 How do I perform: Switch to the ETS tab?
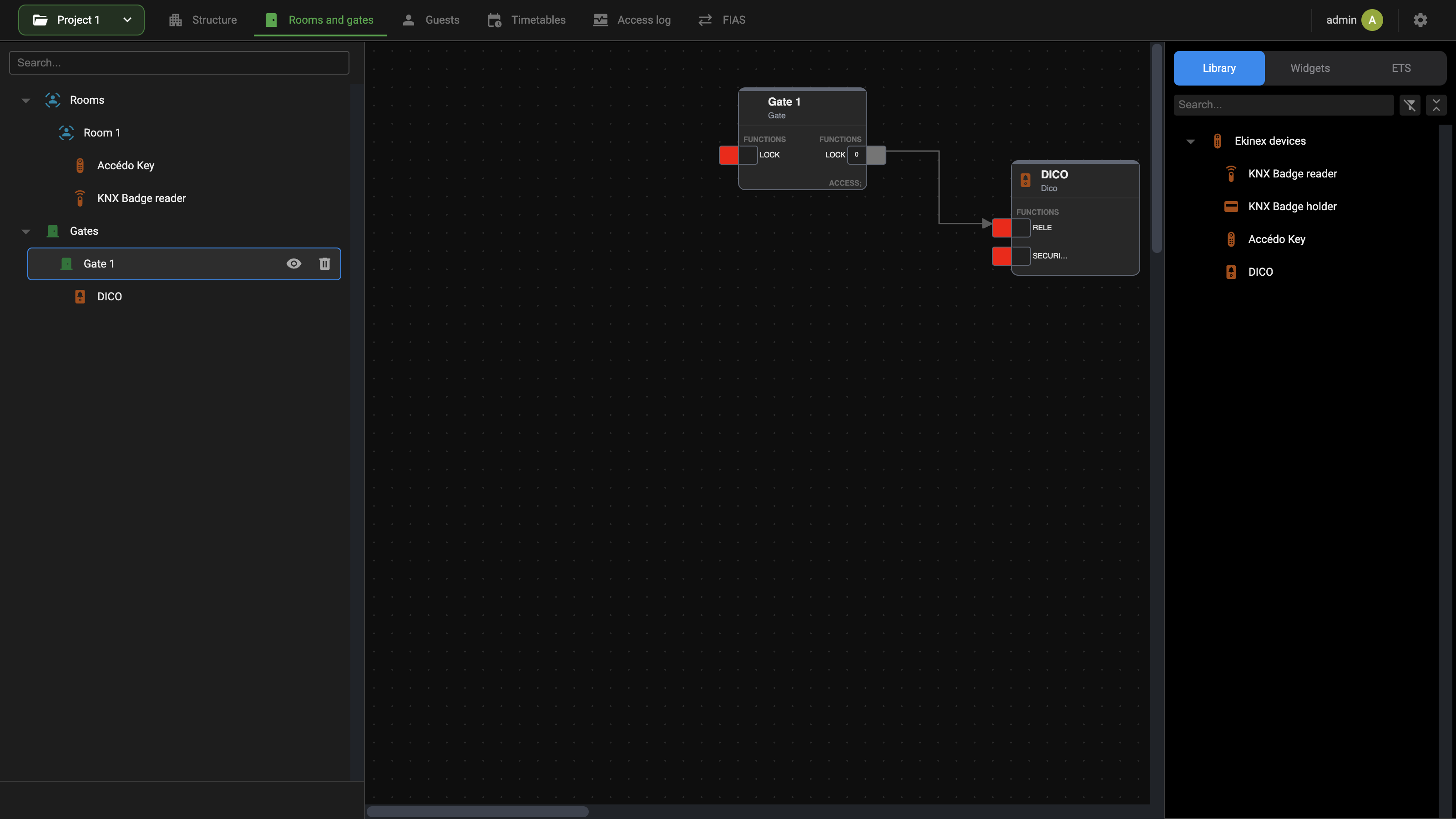(1401, 68)
